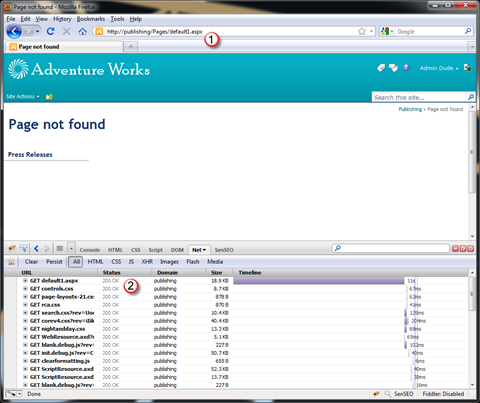This screenshot has height=403, width=480.
Task: Run site search with the magnifier icon
Action: point(471,97)
